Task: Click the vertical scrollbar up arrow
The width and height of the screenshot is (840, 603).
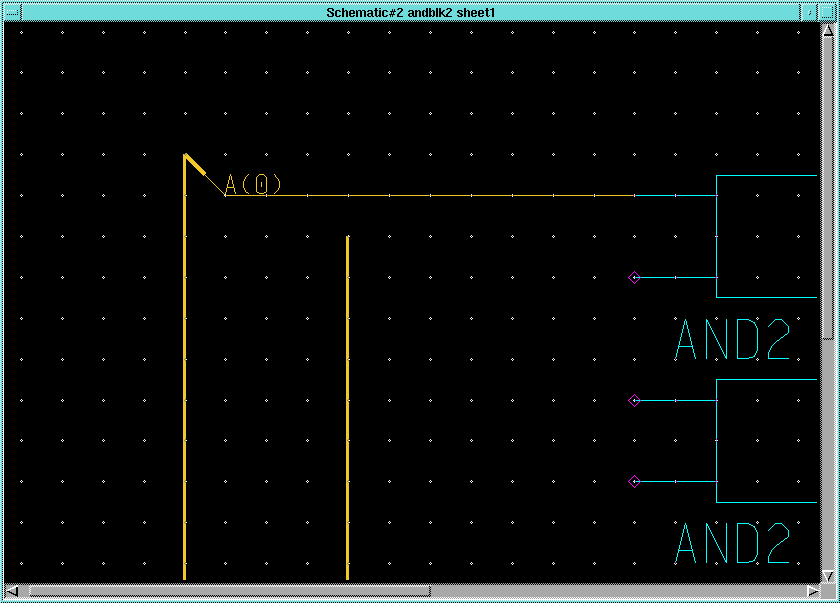Action: [x=828, y=30]
